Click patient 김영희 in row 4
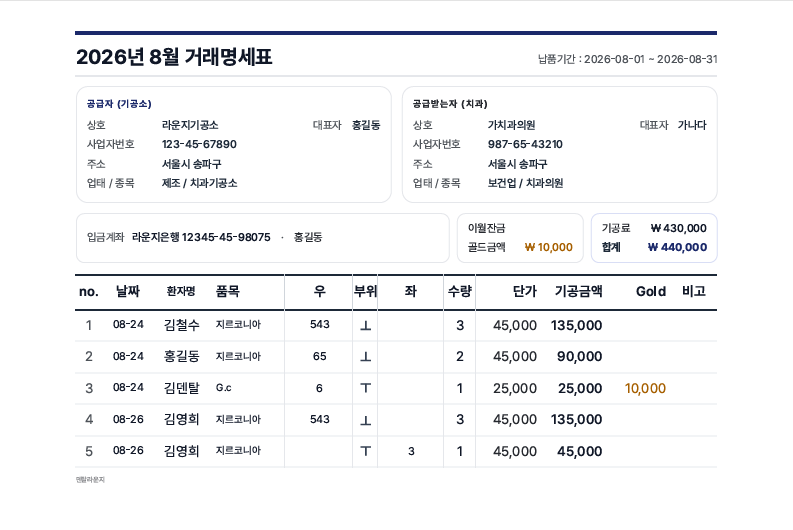Image resolution: width=793 pixels, height=530 pixels. pos(182,419)
